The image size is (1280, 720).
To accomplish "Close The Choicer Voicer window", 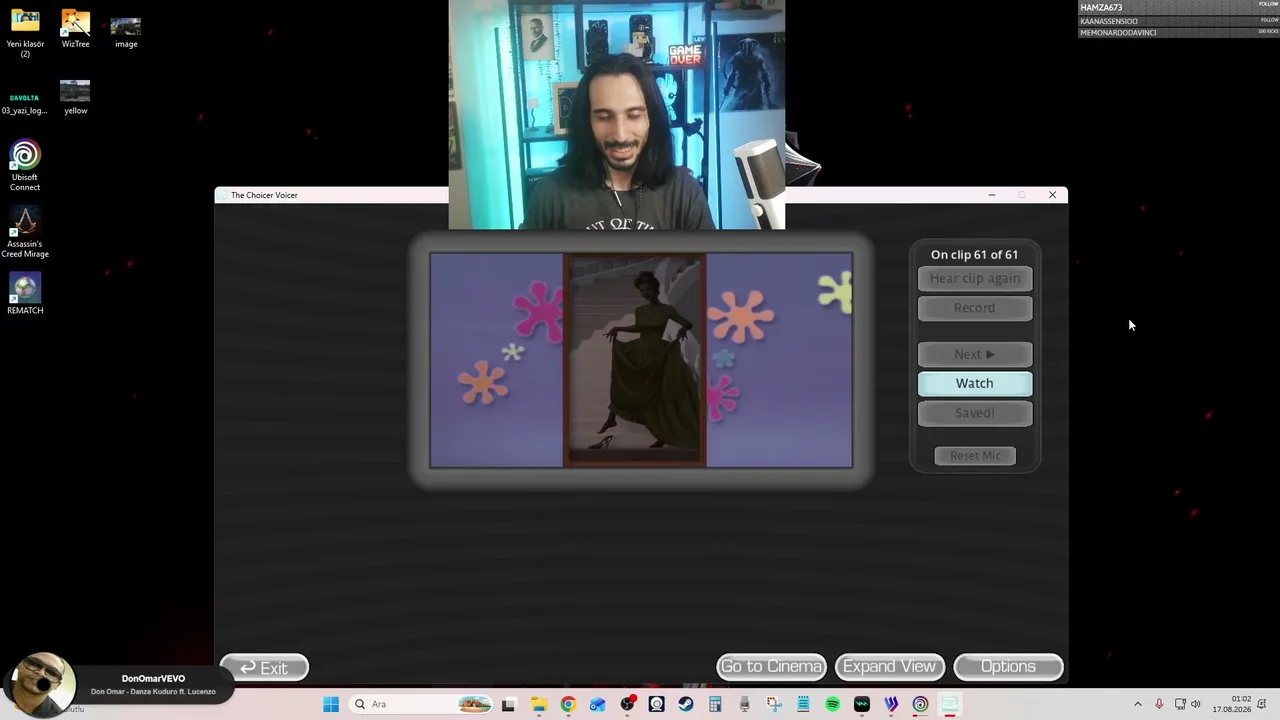I will [1052, 195].
